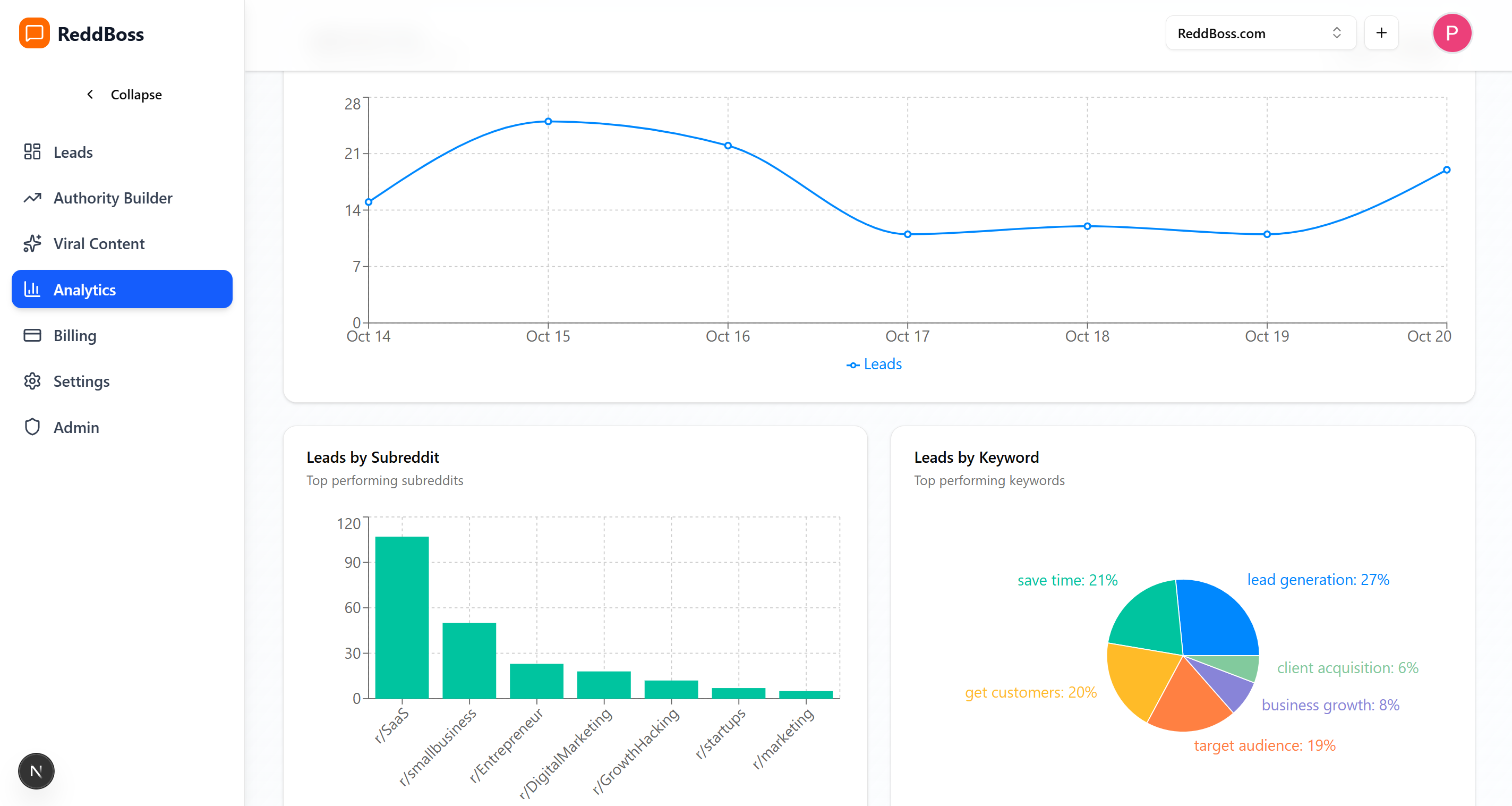This screenshot has height=806, width=1512.
Task: Click the Viral Content sparkles icon
Action: (32, 244)
